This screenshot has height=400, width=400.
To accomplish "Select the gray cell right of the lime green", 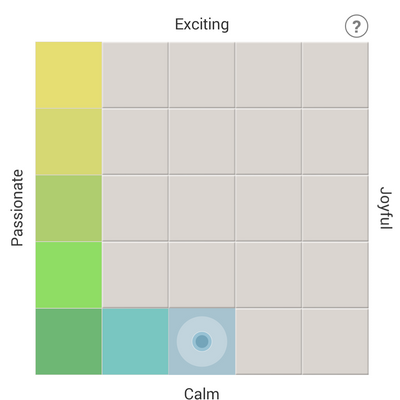I will (x=135, y=275).
